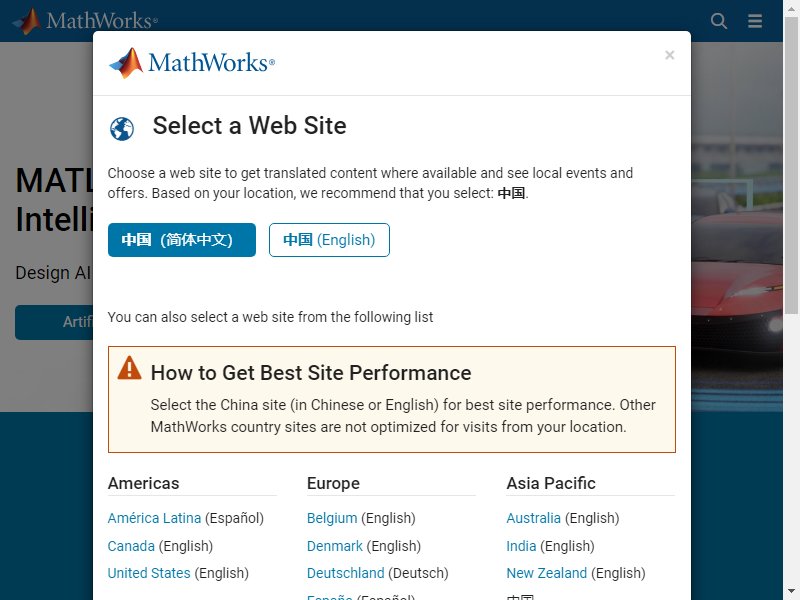The height and width of the screenshot is (600, 800).
Task: Click the globe icon beside Select a Web Site
Action: (122, 129)
